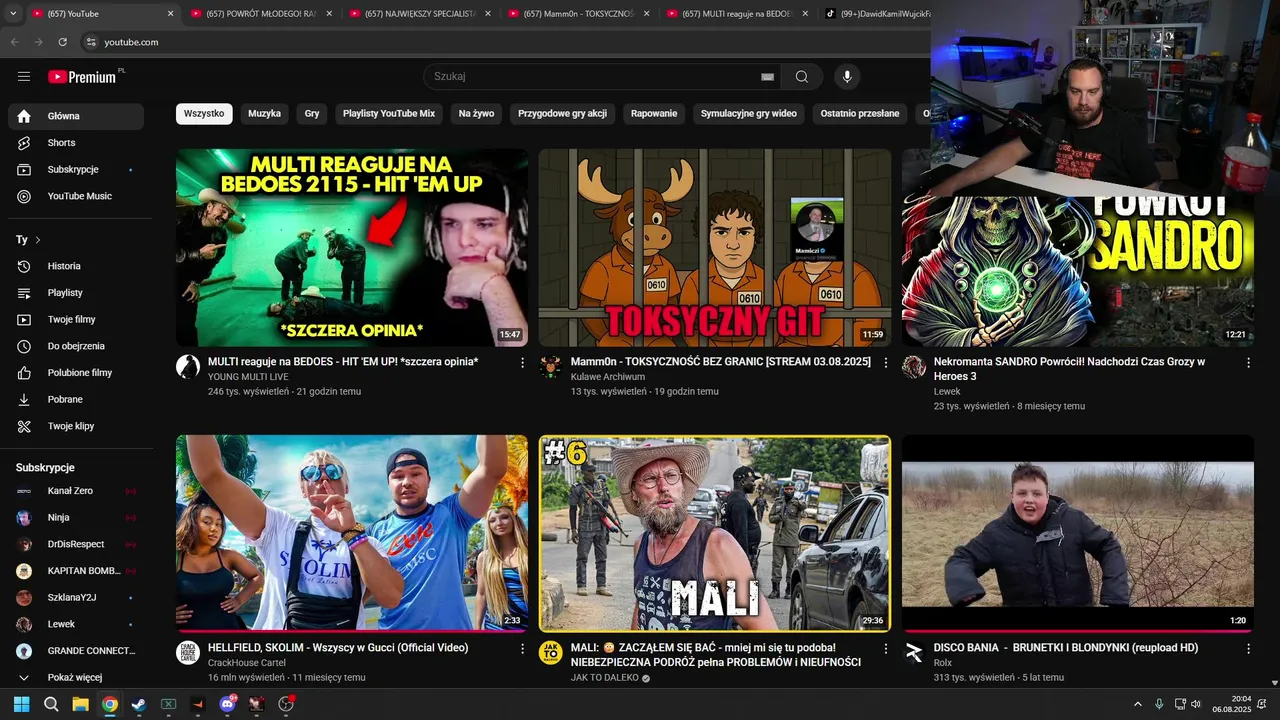Open Playlisty in the sidebar
This screenshot has width=1280, height=720.
click(x=76, y=293)
